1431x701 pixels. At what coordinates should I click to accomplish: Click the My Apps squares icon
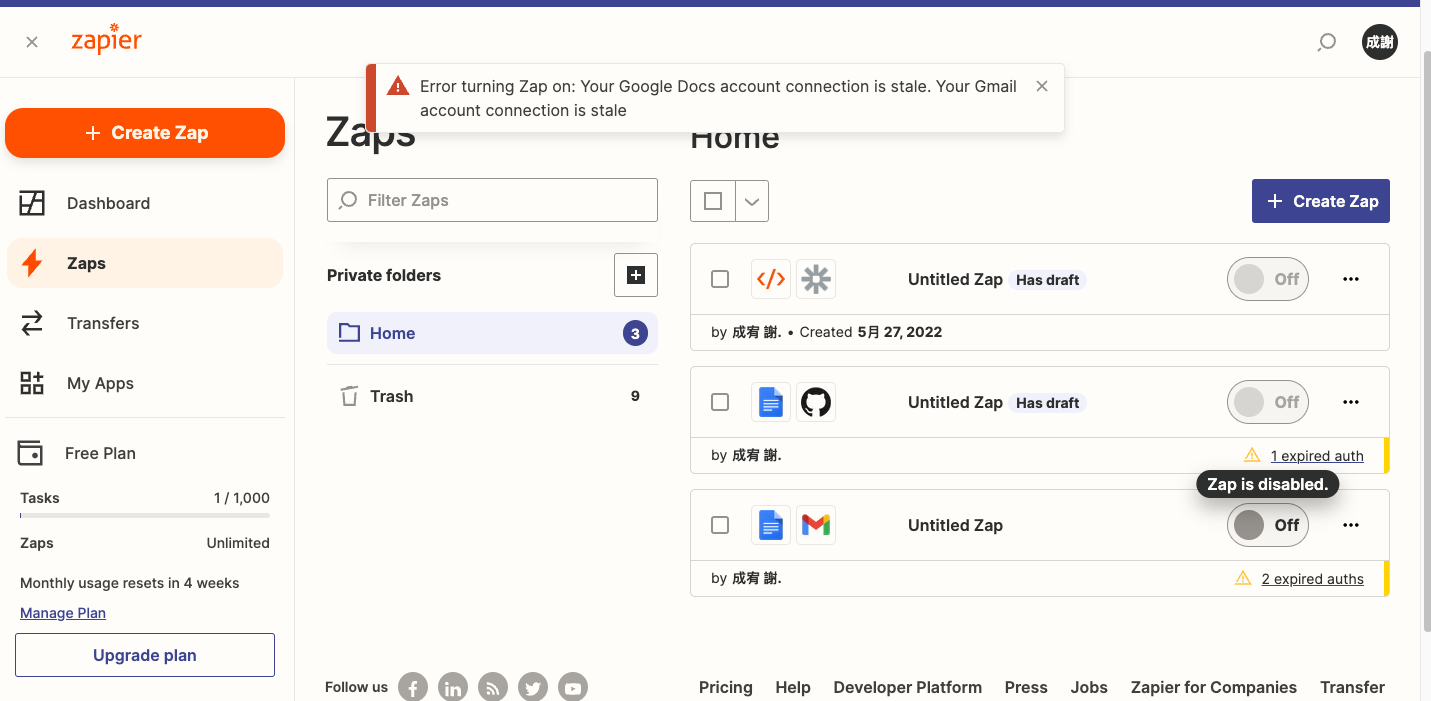[32, 383]
